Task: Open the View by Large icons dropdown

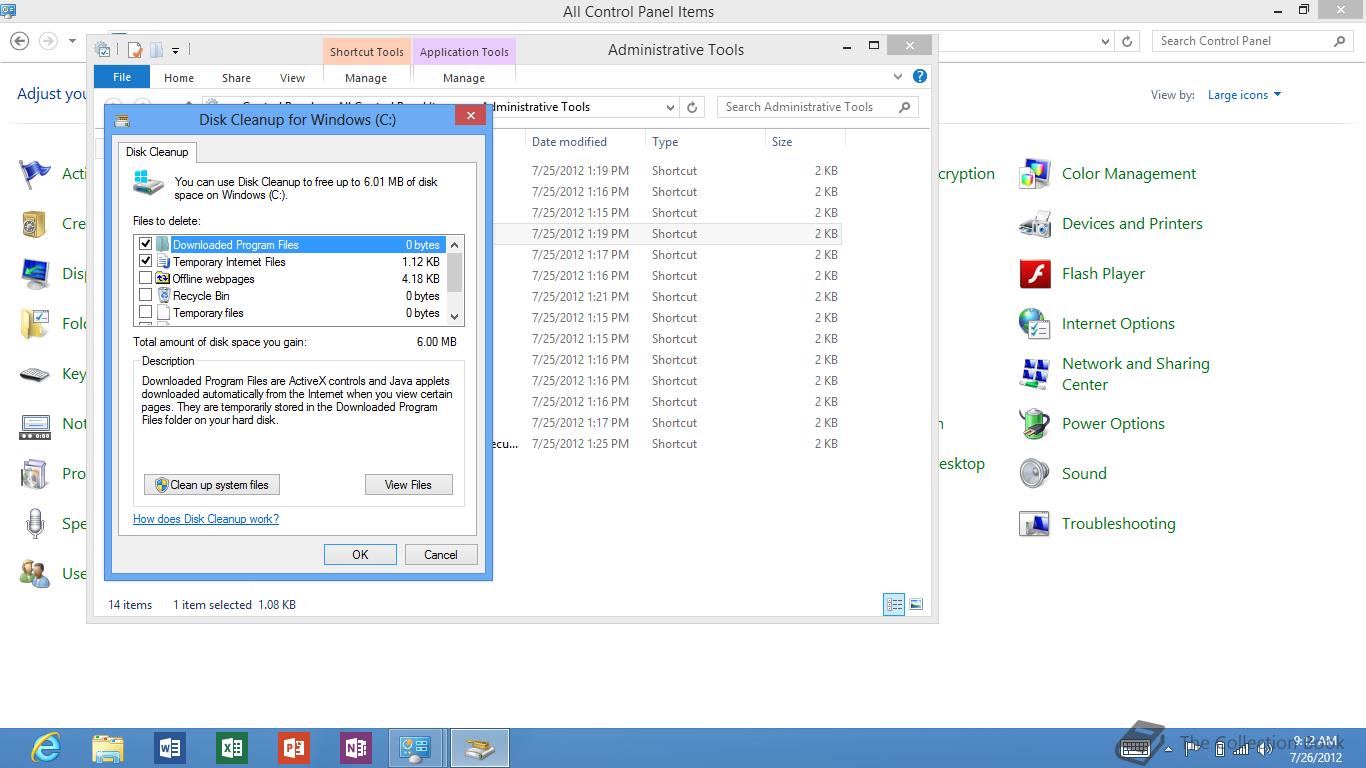Action: 1244,95
